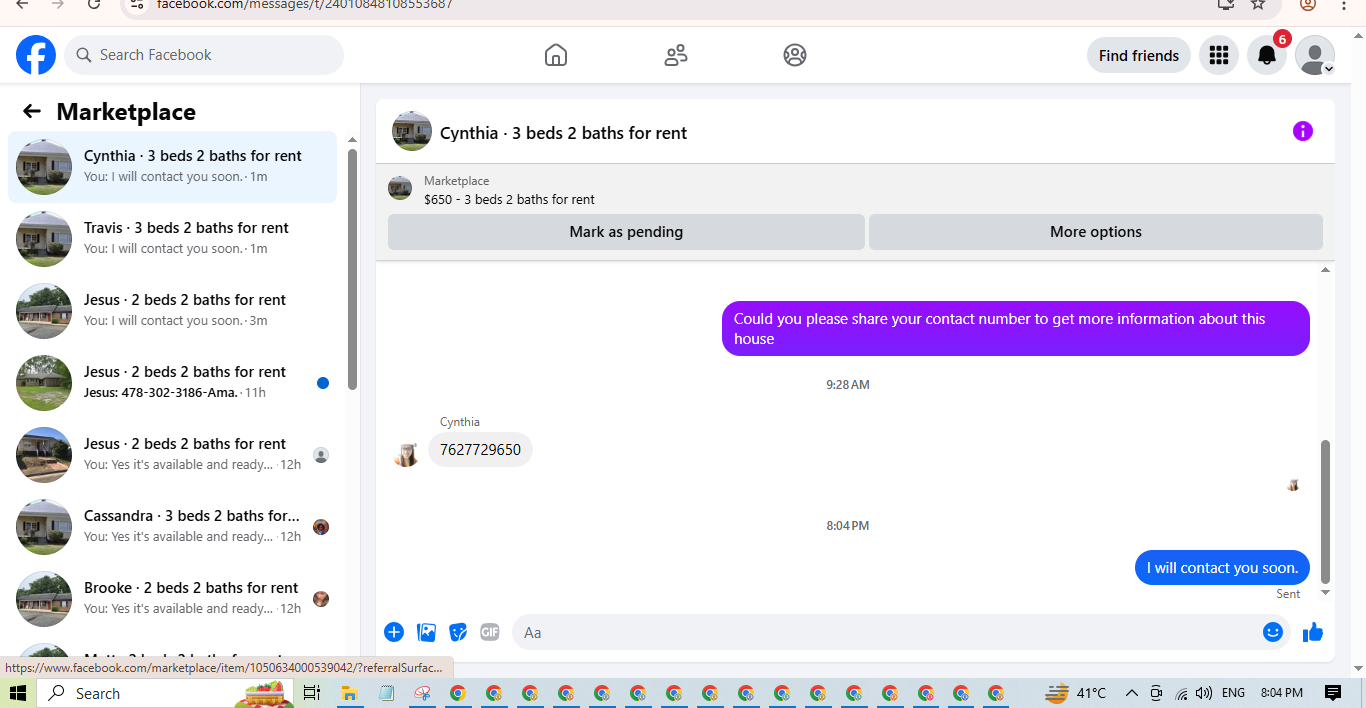Click the Search Facebook field
The height and width of the screenshot is (708, 1366).
(204, 55)
